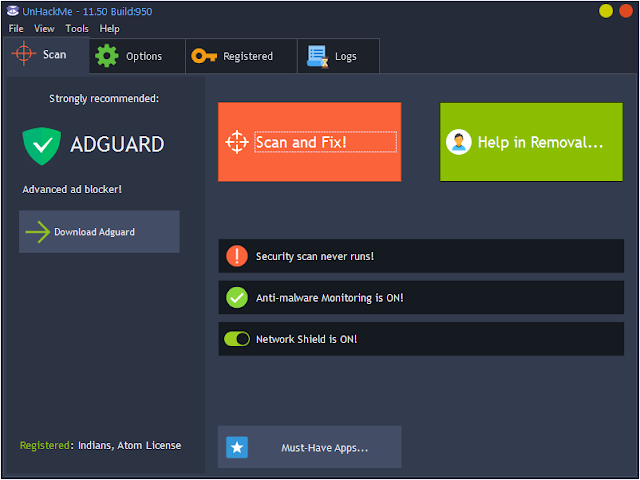Open the Help menu
The image size is (640, 480).
[x=109, y=29]
